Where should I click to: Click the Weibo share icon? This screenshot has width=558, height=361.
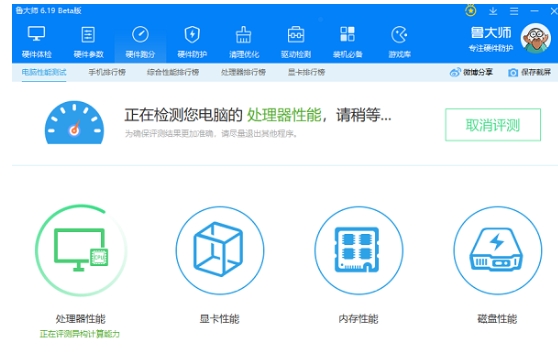pos(455,73)
